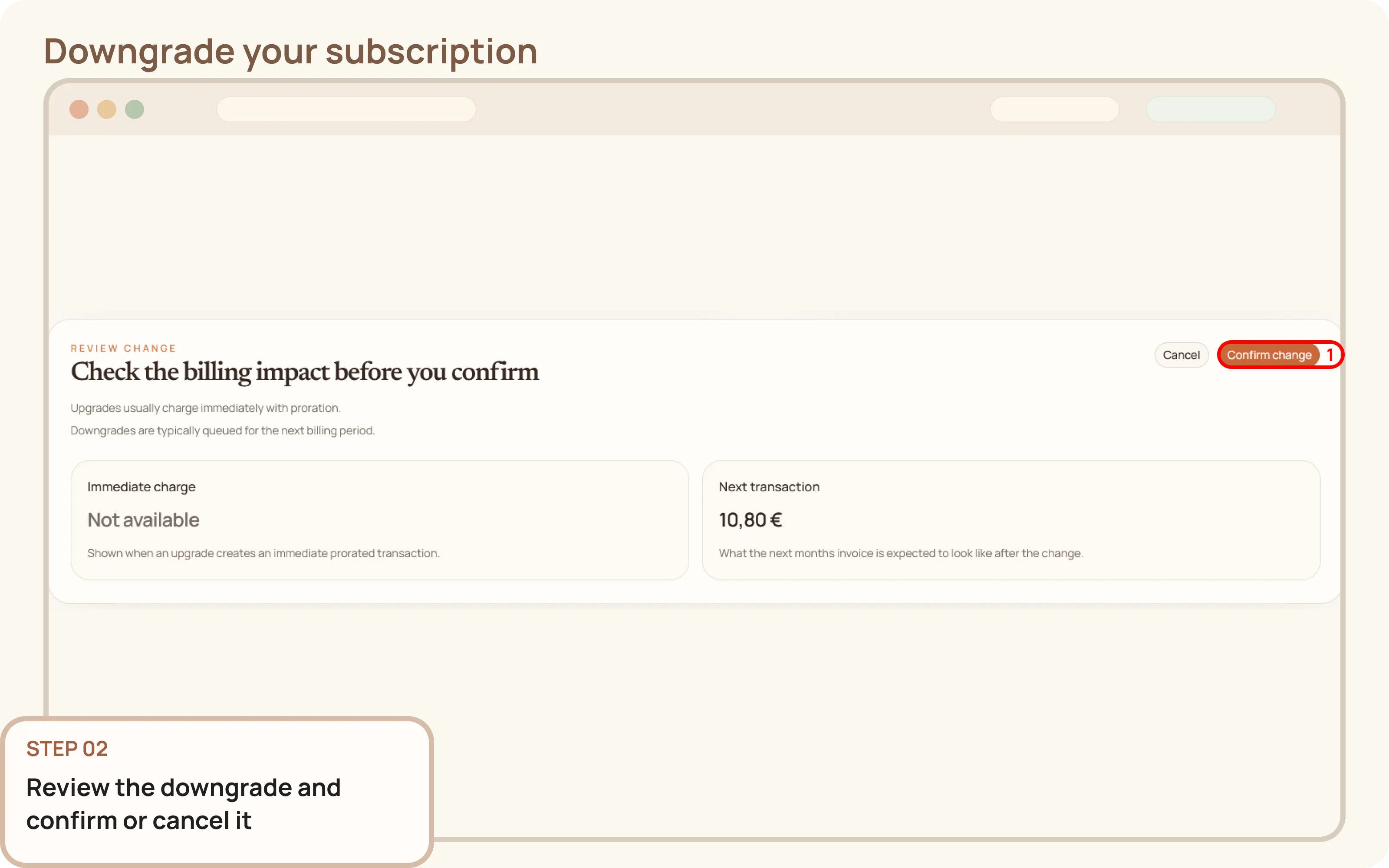The image size is (1389, 868).
Task: Click the billing impact heading
Action: tap(305, 372)
